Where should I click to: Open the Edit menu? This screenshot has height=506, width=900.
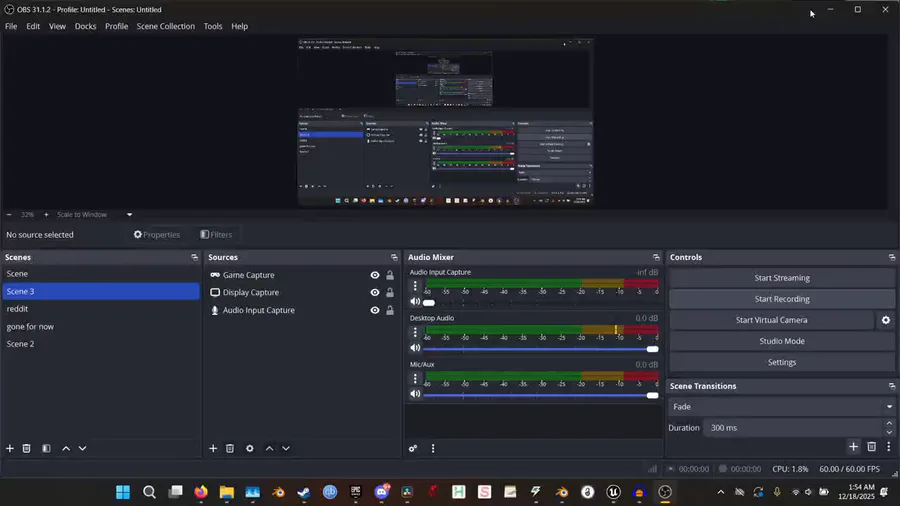[33, 26]
